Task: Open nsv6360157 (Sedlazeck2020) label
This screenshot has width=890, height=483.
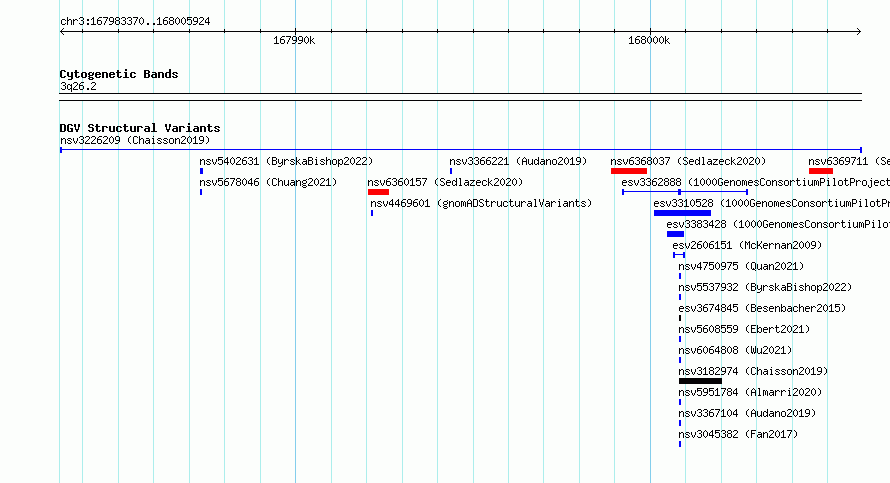Action: click(x=445, y=182)
